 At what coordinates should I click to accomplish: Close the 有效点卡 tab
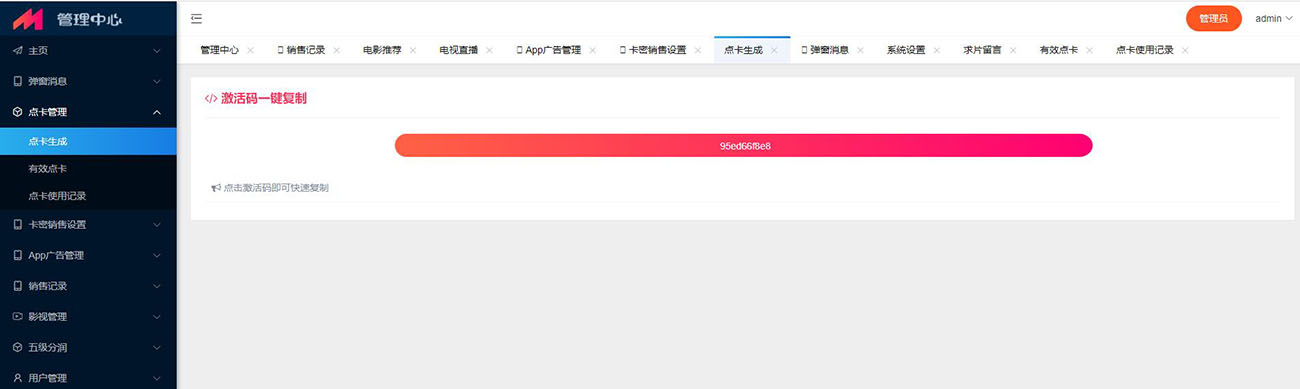coord(1090,50)
